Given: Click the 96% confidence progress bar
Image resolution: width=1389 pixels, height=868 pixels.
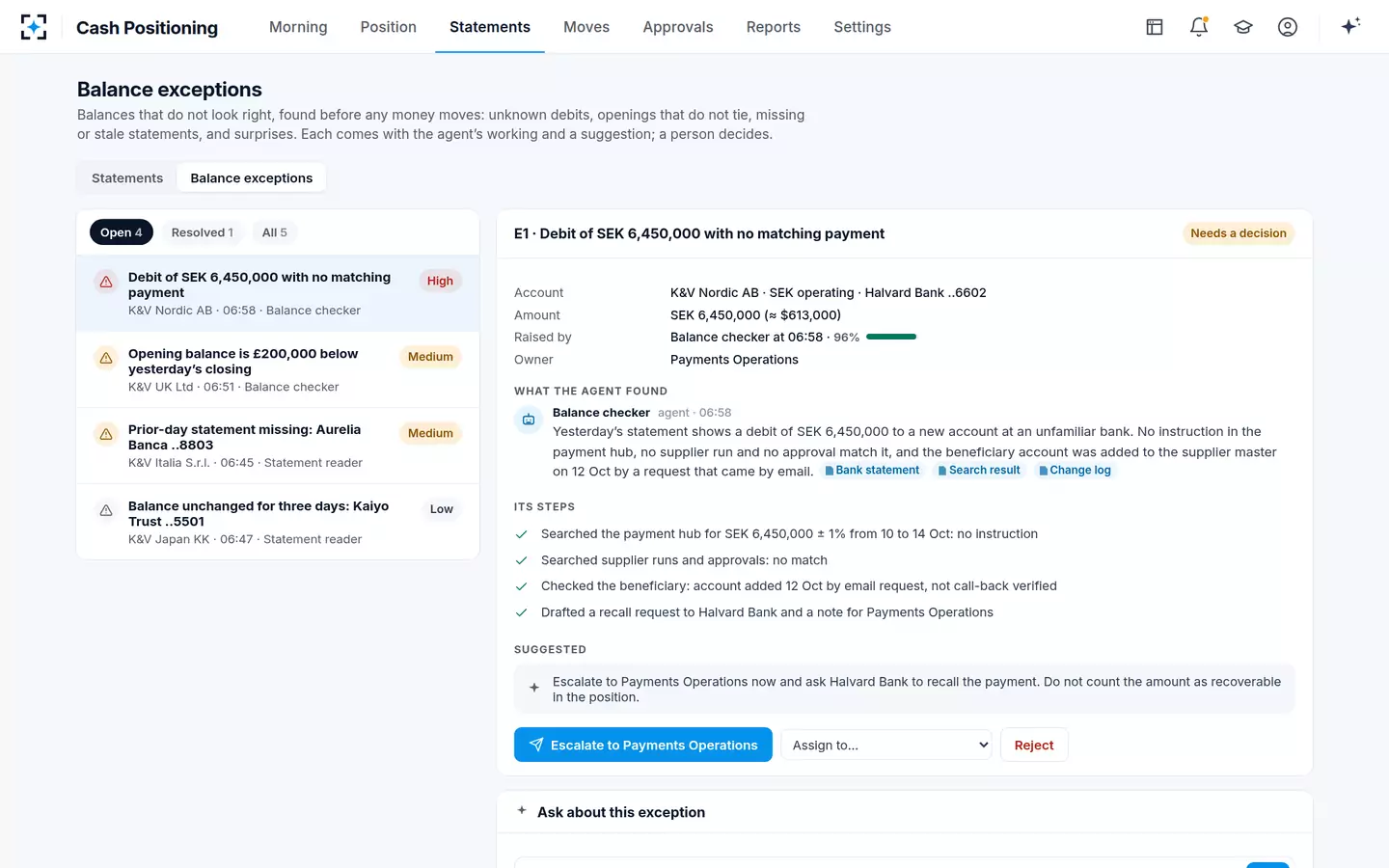Looking at the screenshot, I should click(891, 337).
